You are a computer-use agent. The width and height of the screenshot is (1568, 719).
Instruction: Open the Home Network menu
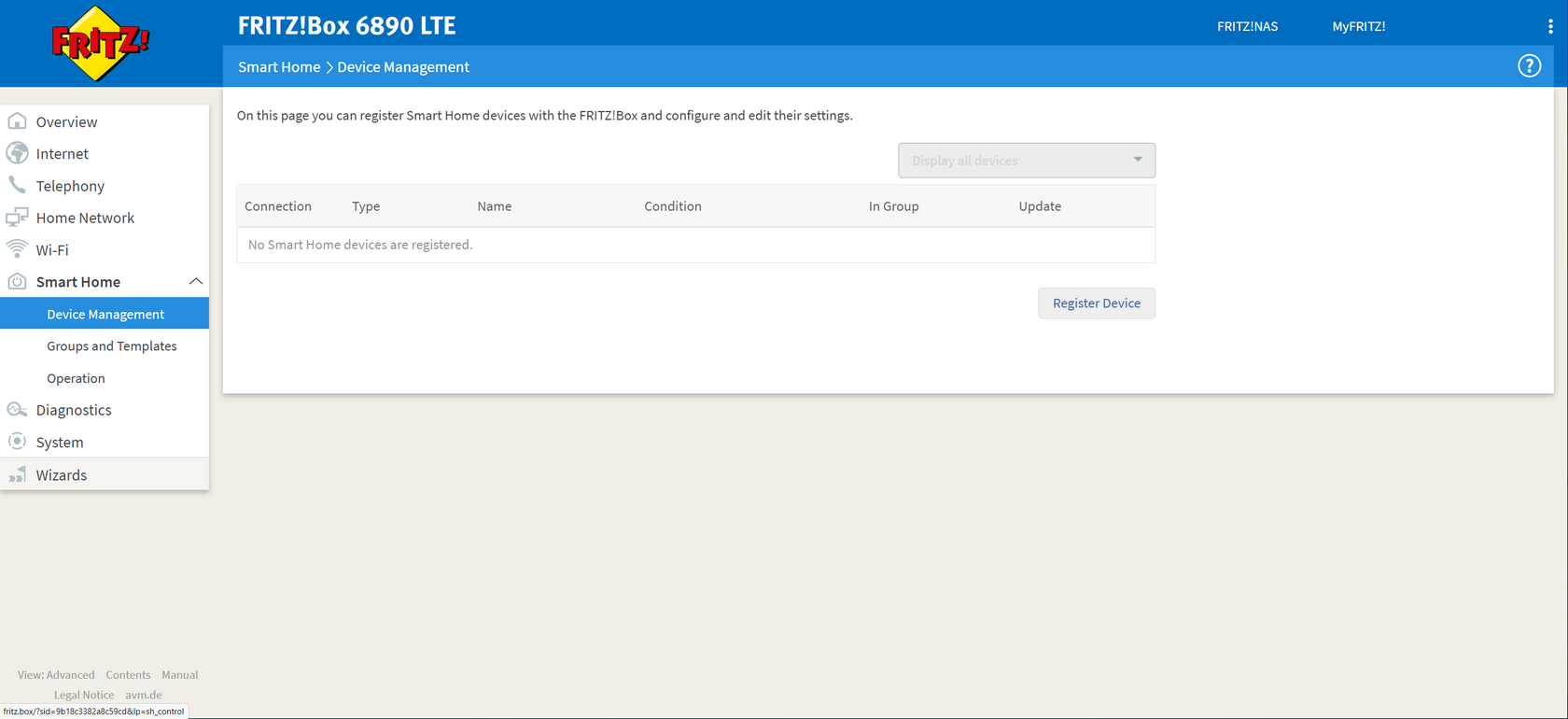point(85,218)
